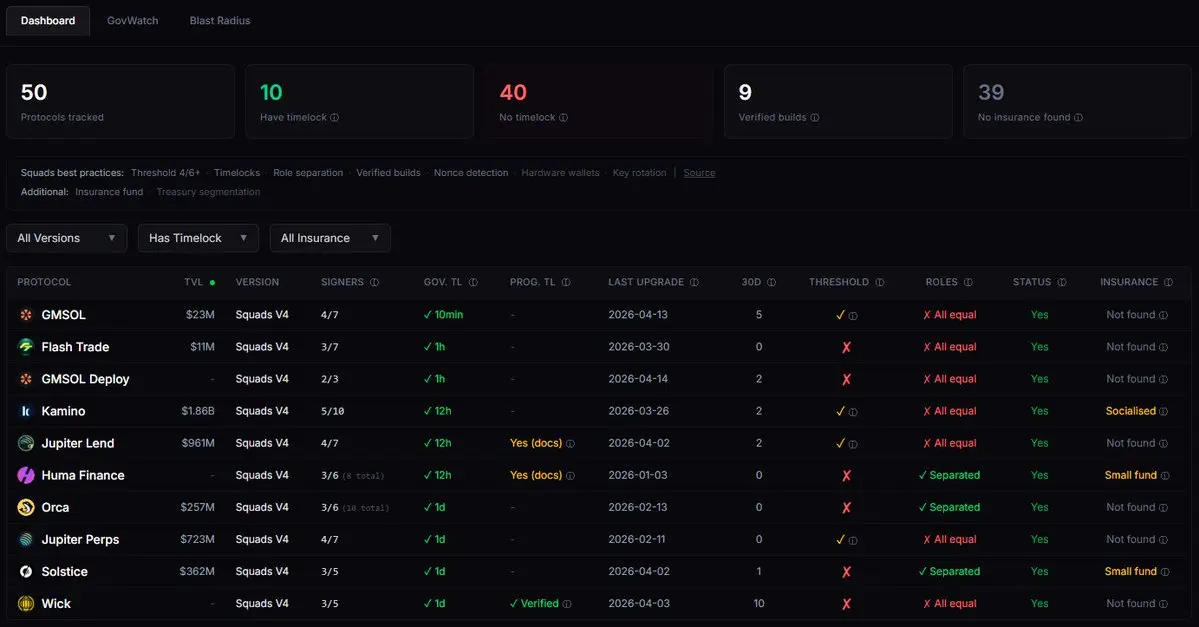This screenshot has height=627, width=1199.
Task: Sort by the VERSION column header
Action: [x=257, y=282]
